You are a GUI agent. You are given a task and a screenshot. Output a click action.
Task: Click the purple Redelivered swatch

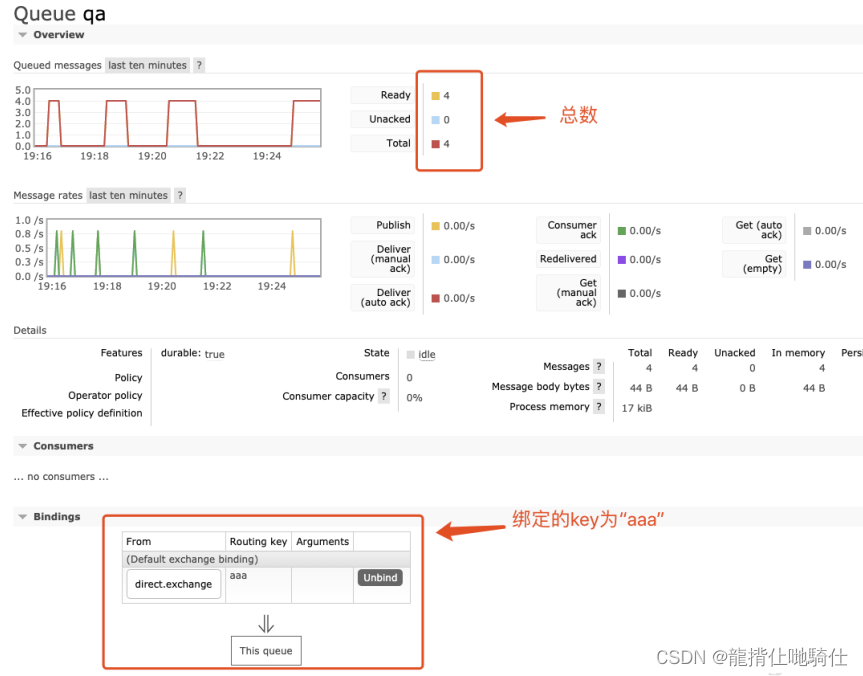pos(621,259)
